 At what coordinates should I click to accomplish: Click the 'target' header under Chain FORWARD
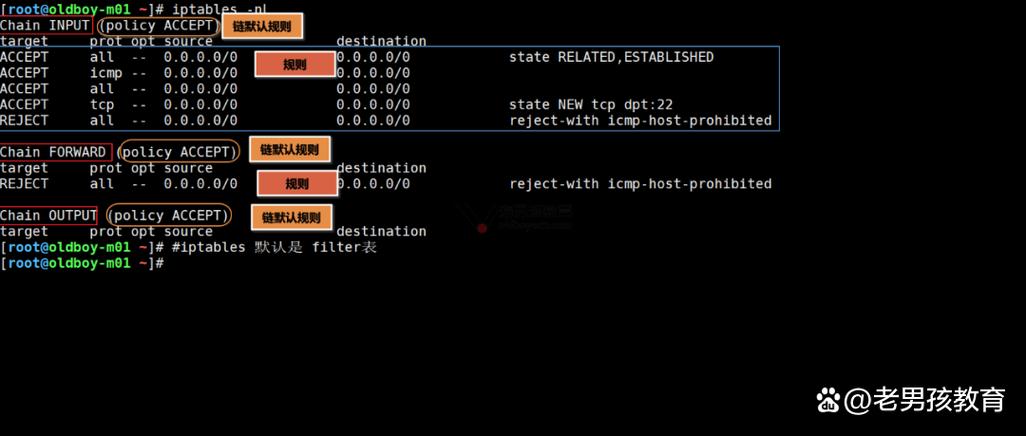pyautogui.click(x=24, y=168)
